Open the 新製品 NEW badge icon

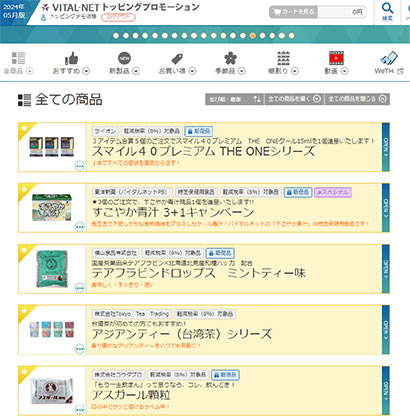[x=124, y=58]
